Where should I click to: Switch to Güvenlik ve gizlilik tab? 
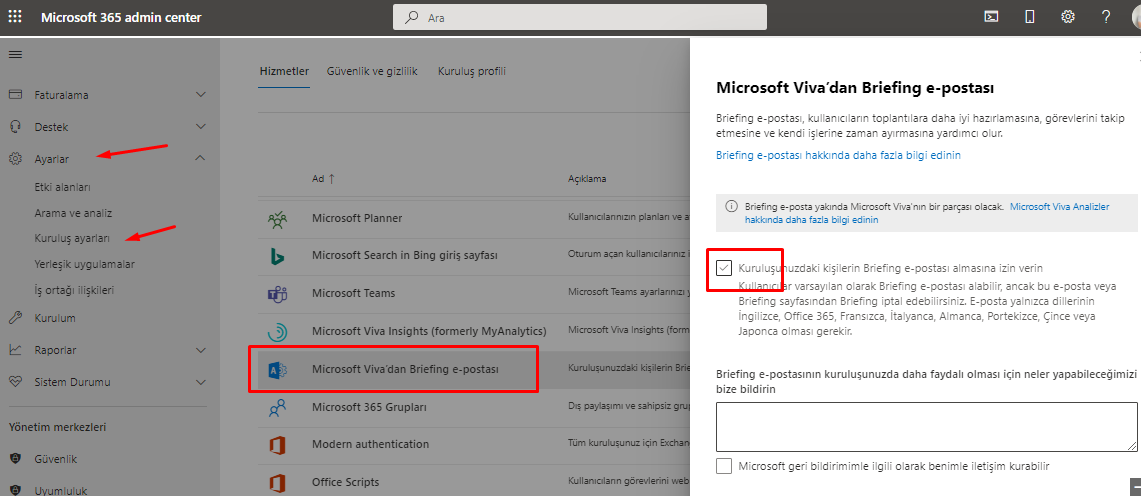(x=371, y=71)
